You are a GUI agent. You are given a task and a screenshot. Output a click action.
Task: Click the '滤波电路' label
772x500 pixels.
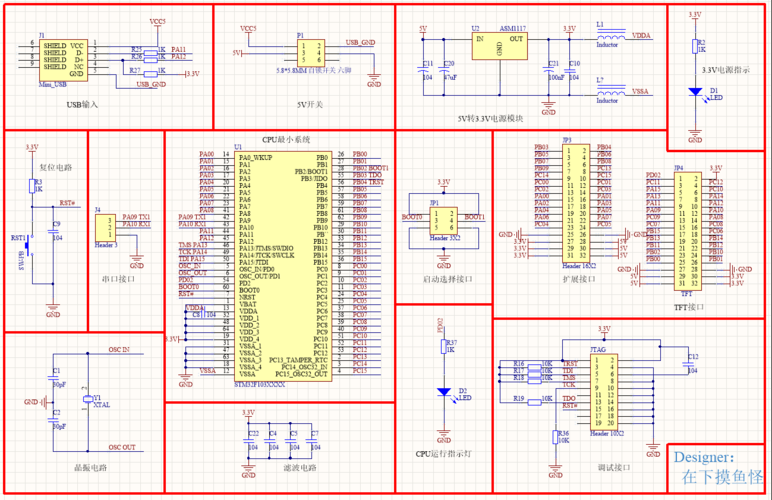300,468
